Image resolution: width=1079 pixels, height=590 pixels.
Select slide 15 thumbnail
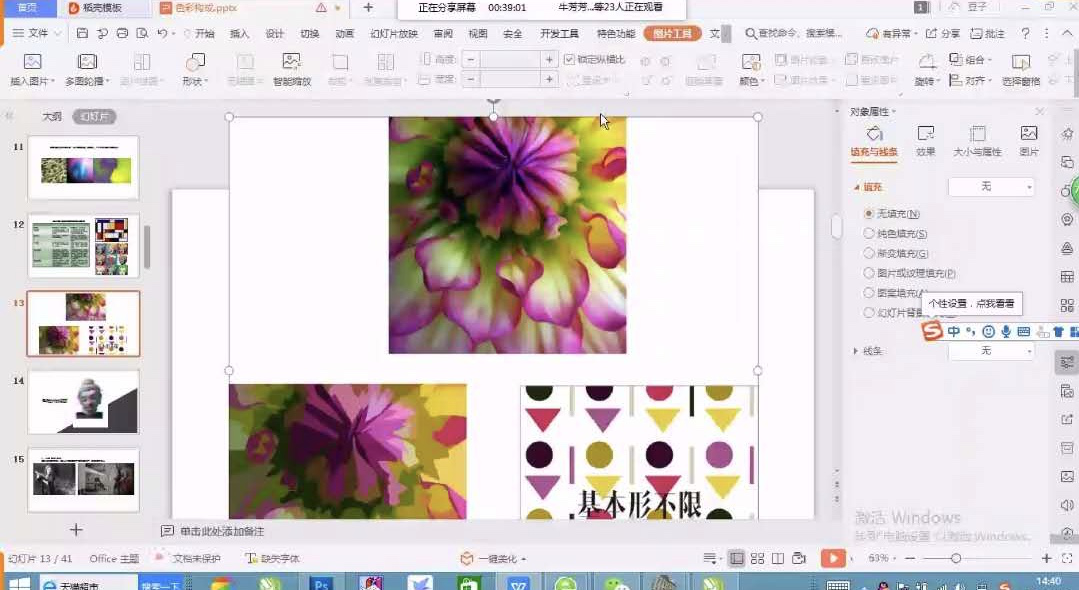pyautogui.click(x=83, y=480)
